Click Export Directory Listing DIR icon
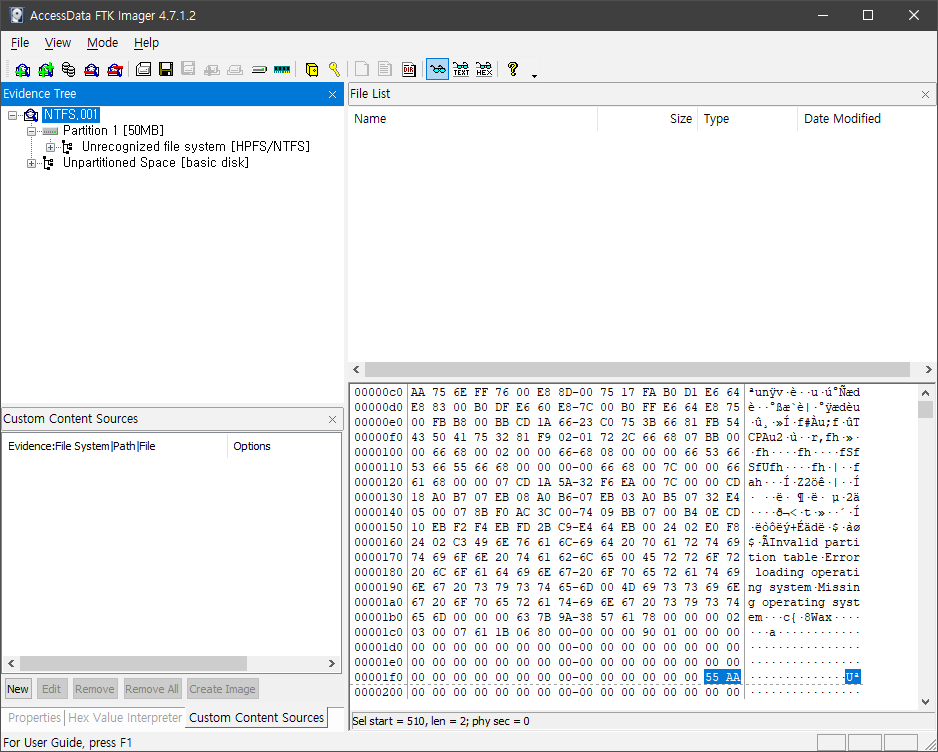The width and height of the screenshot is (938, 752). click(x=409, y=69)
